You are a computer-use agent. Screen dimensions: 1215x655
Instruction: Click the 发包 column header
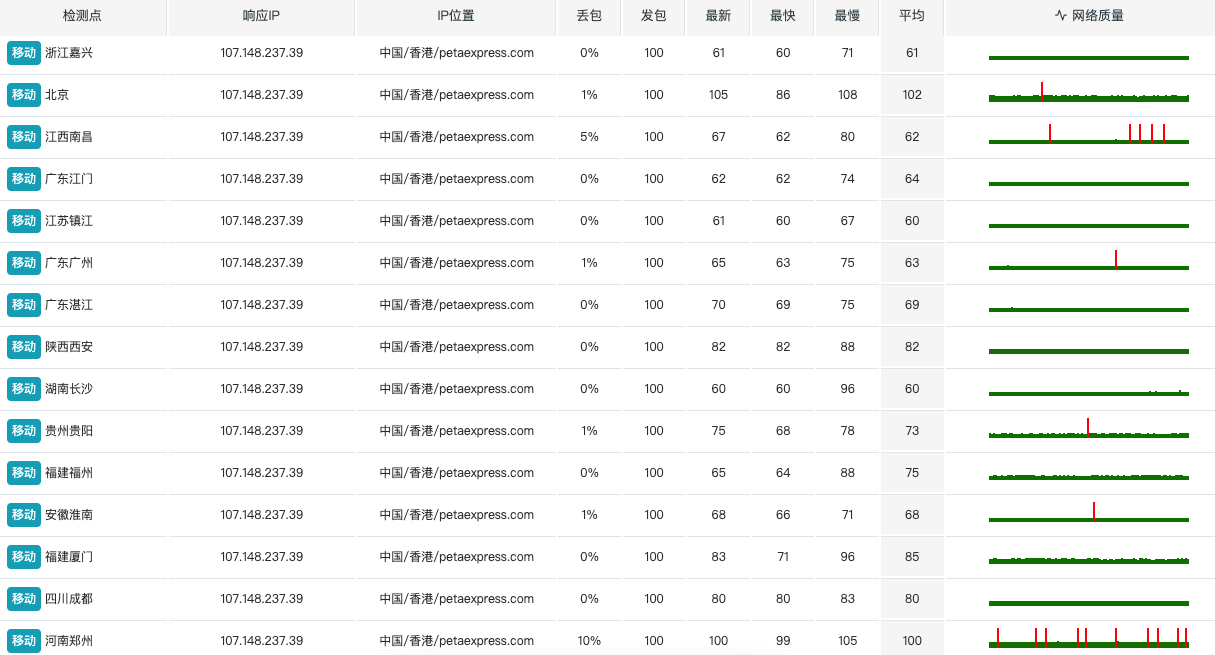(x=654, y=16)
